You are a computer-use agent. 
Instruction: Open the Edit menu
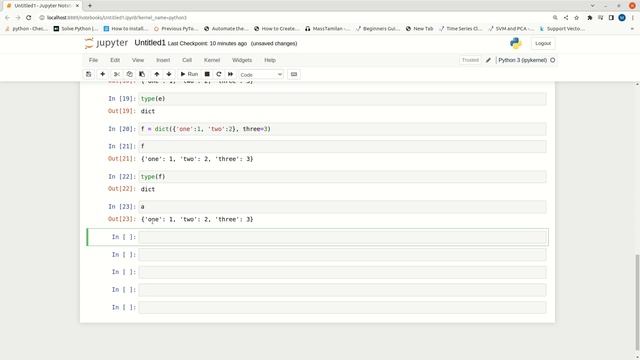click(115, 60)
